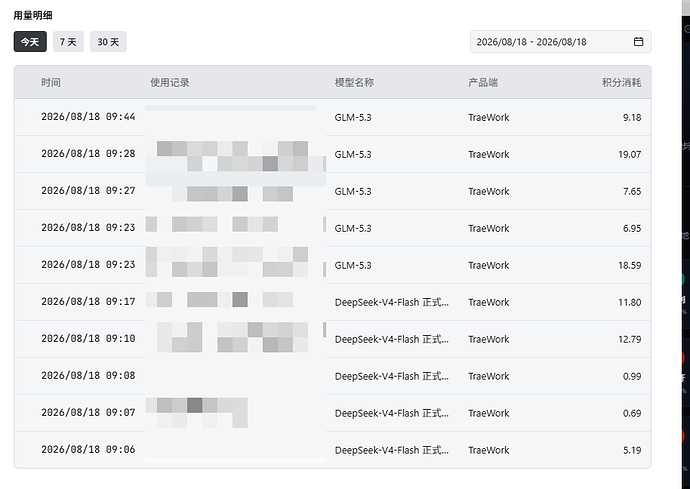Click the 时间 column header
The image size is (690, 489).
pyautogui.click(x=51, y=82)
